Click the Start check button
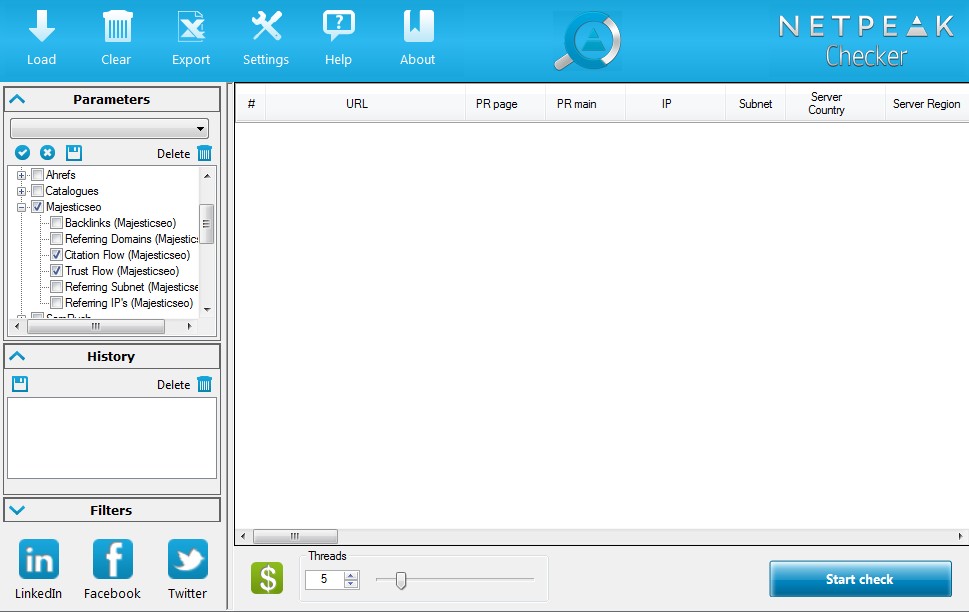The width and height of the screenshot is (969, 612). 860,579
